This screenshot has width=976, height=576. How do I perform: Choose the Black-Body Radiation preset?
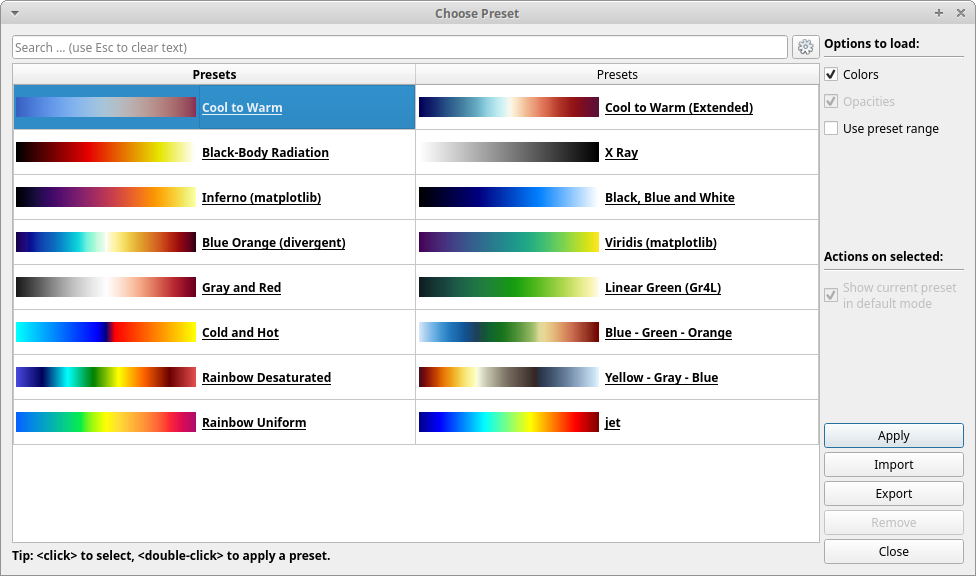pos(265,153)
